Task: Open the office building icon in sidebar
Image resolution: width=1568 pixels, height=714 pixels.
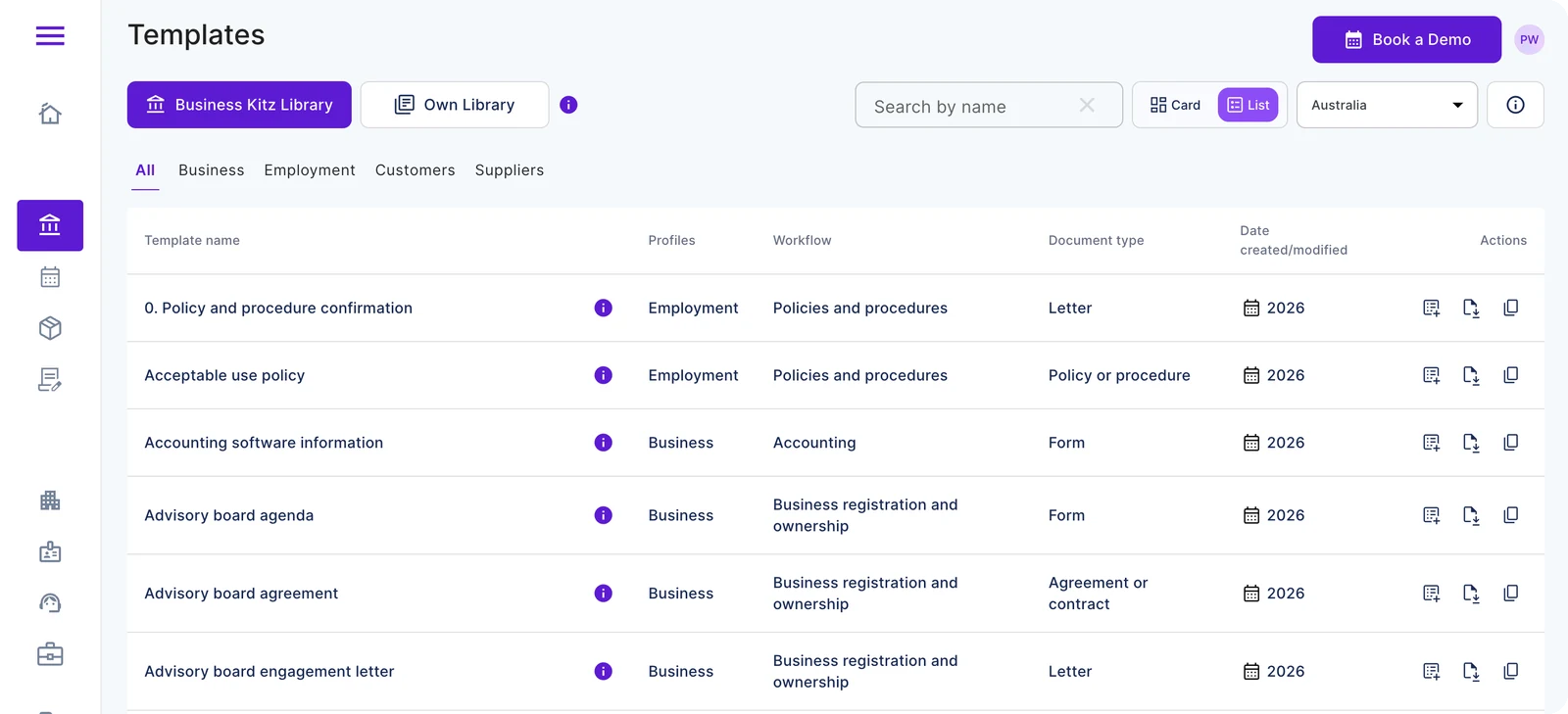Action: [x=50, y=500]
